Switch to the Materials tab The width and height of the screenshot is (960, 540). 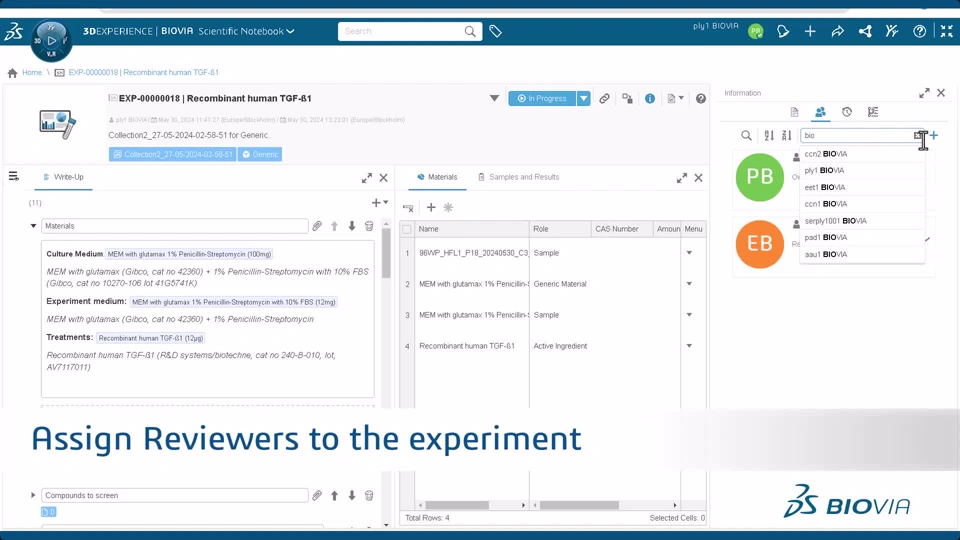tap(437, 177)
